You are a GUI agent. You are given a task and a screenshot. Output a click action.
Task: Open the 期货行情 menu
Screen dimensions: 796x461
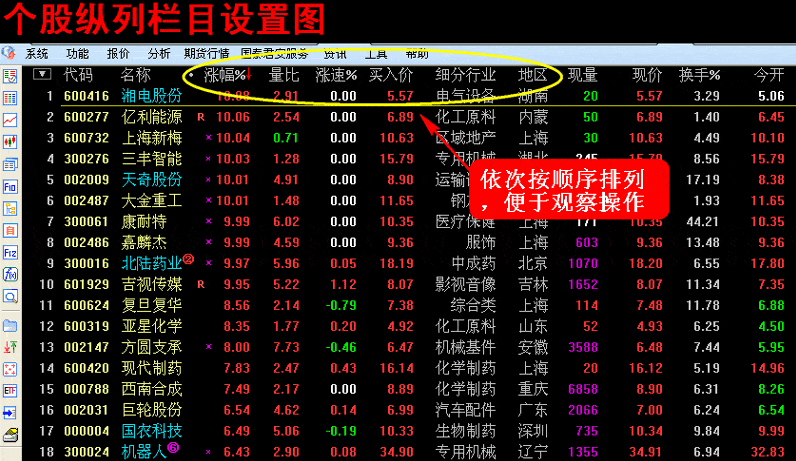207,54
